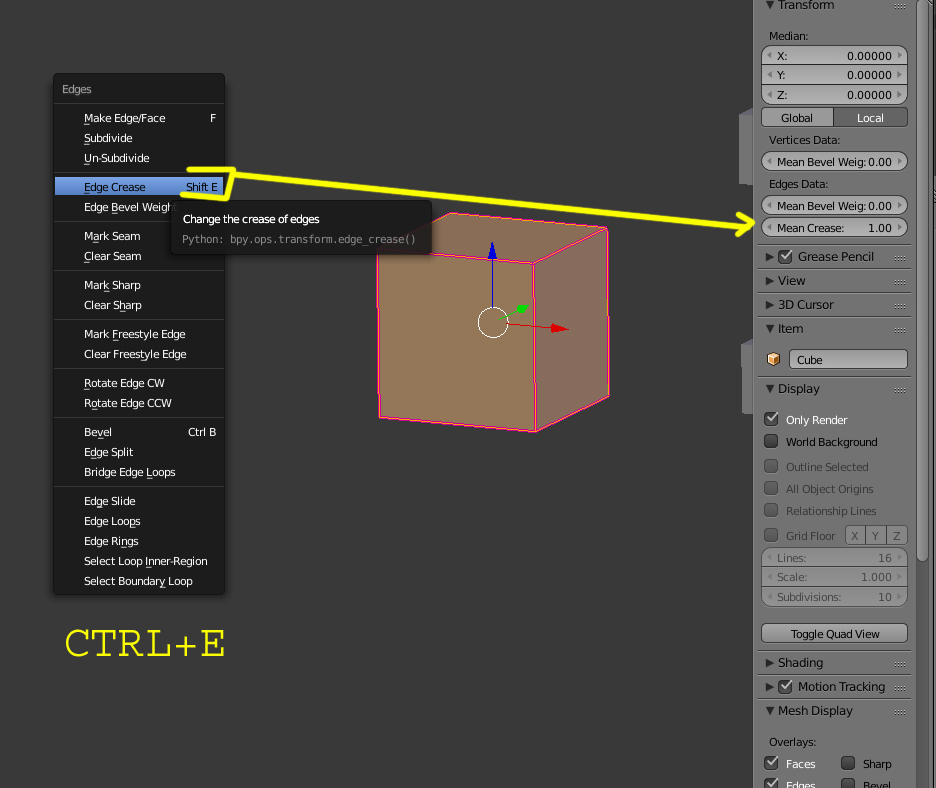This screenshot has width=936, height=788.
Task: Click the grid Lines value field
Action: (x=835, y=558)
